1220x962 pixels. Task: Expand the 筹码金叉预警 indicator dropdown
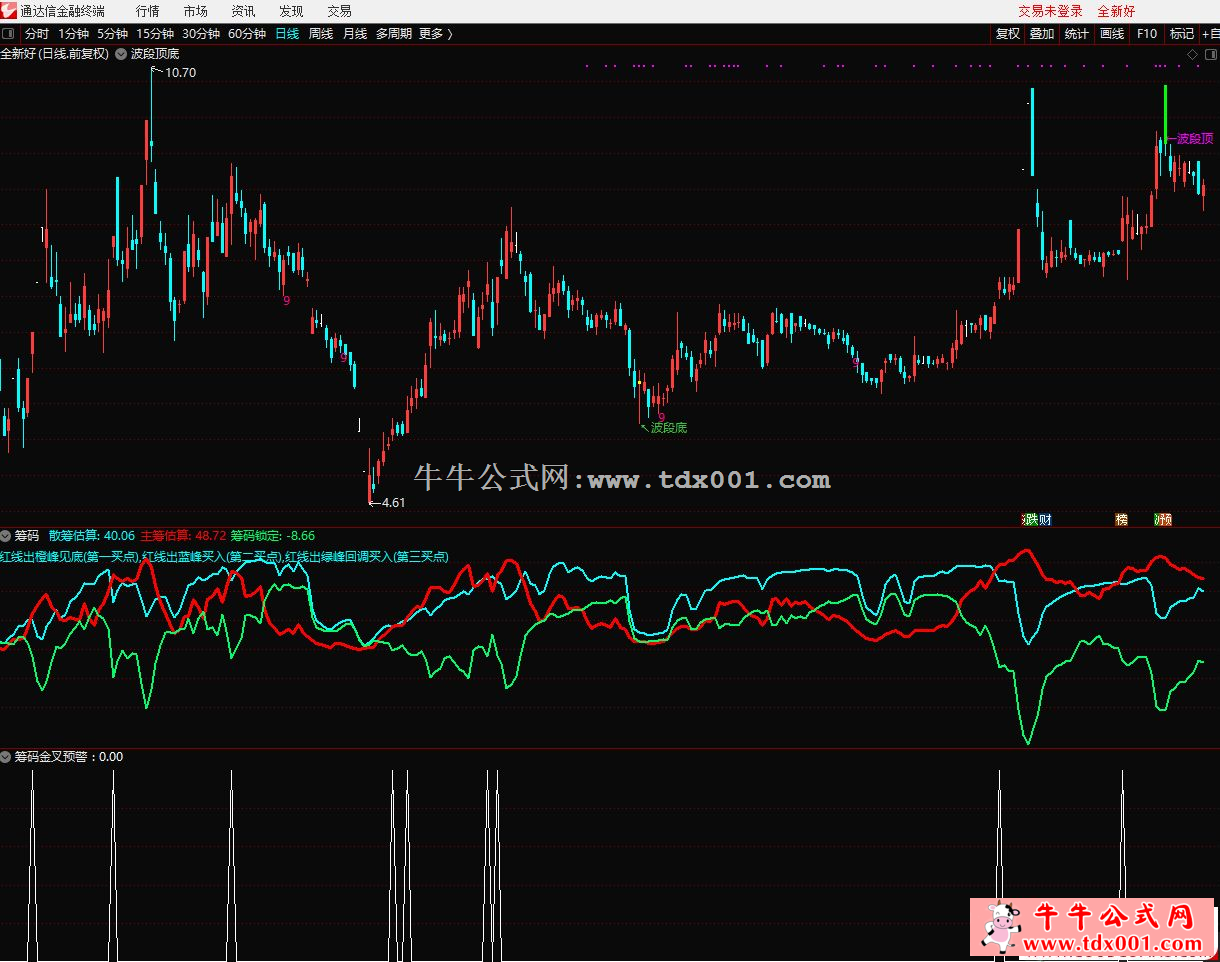click(6, 757)
